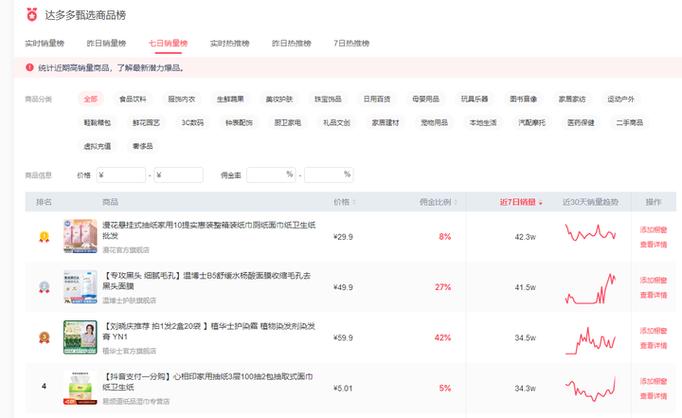Click the silver second-place medal icon

pyautogui.click(x=44, y=287)
